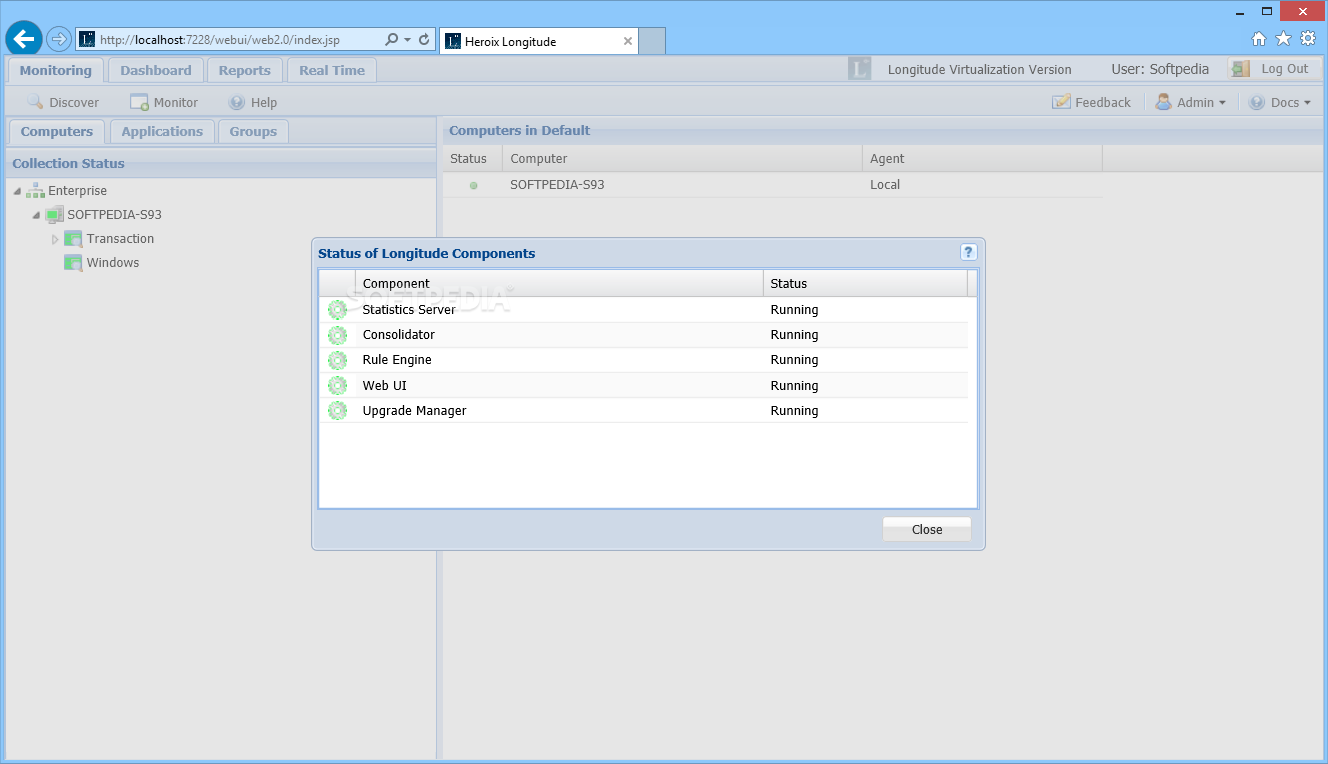Select the Groups panel tab
The height and width of the screenshot is (764, 1328).
coord(253,131)
